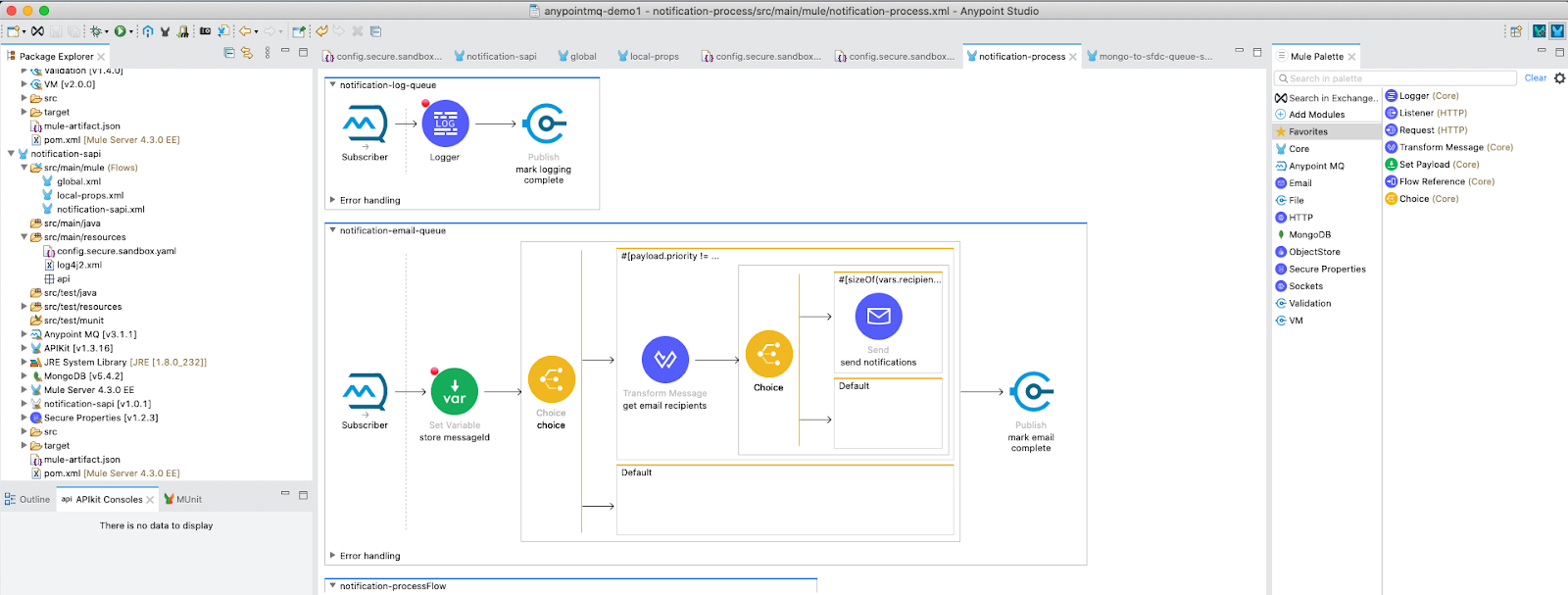Expand the MongoDB library tree node
This screenshot has height=595, width=1568.
click(x=24, y=376)
